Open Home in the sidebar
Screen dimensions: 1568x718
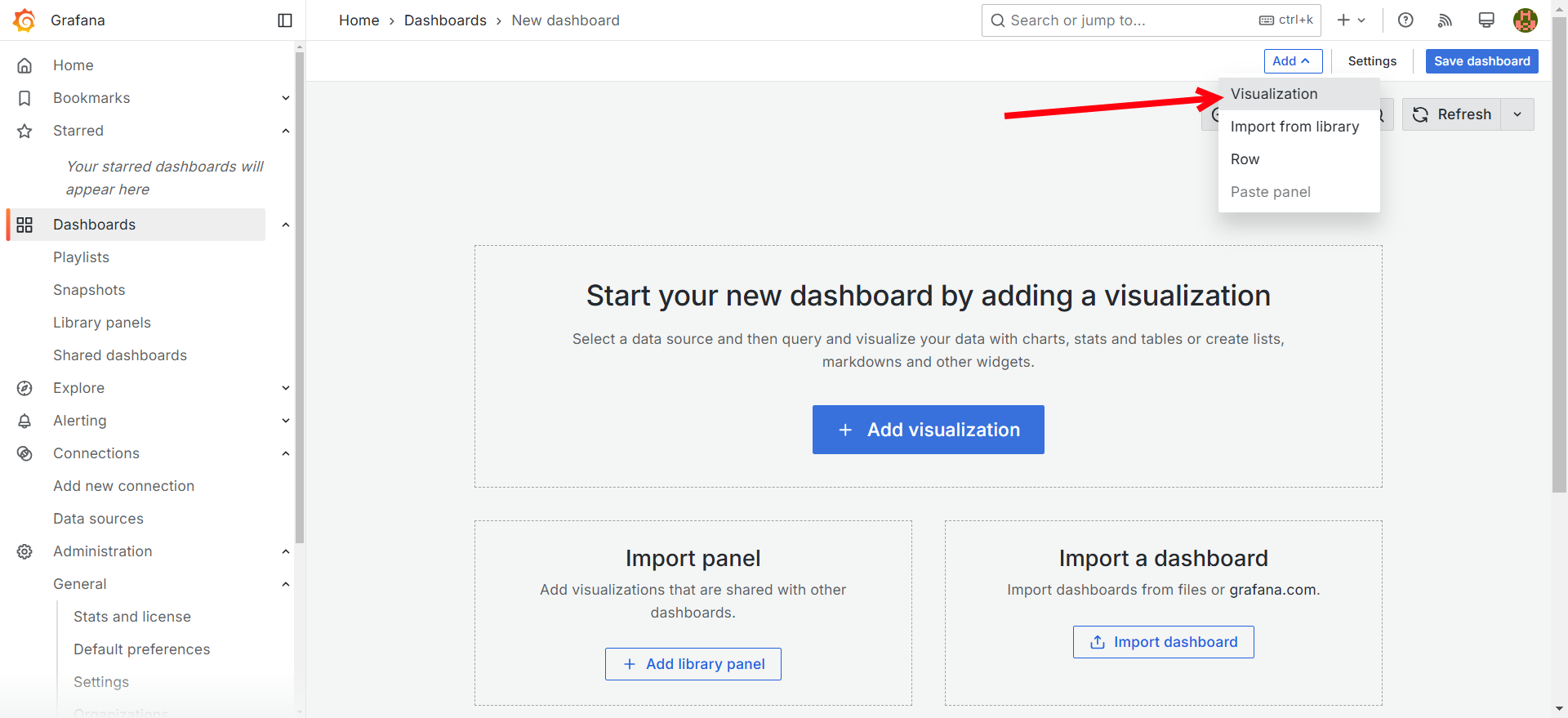coord(73,65)
